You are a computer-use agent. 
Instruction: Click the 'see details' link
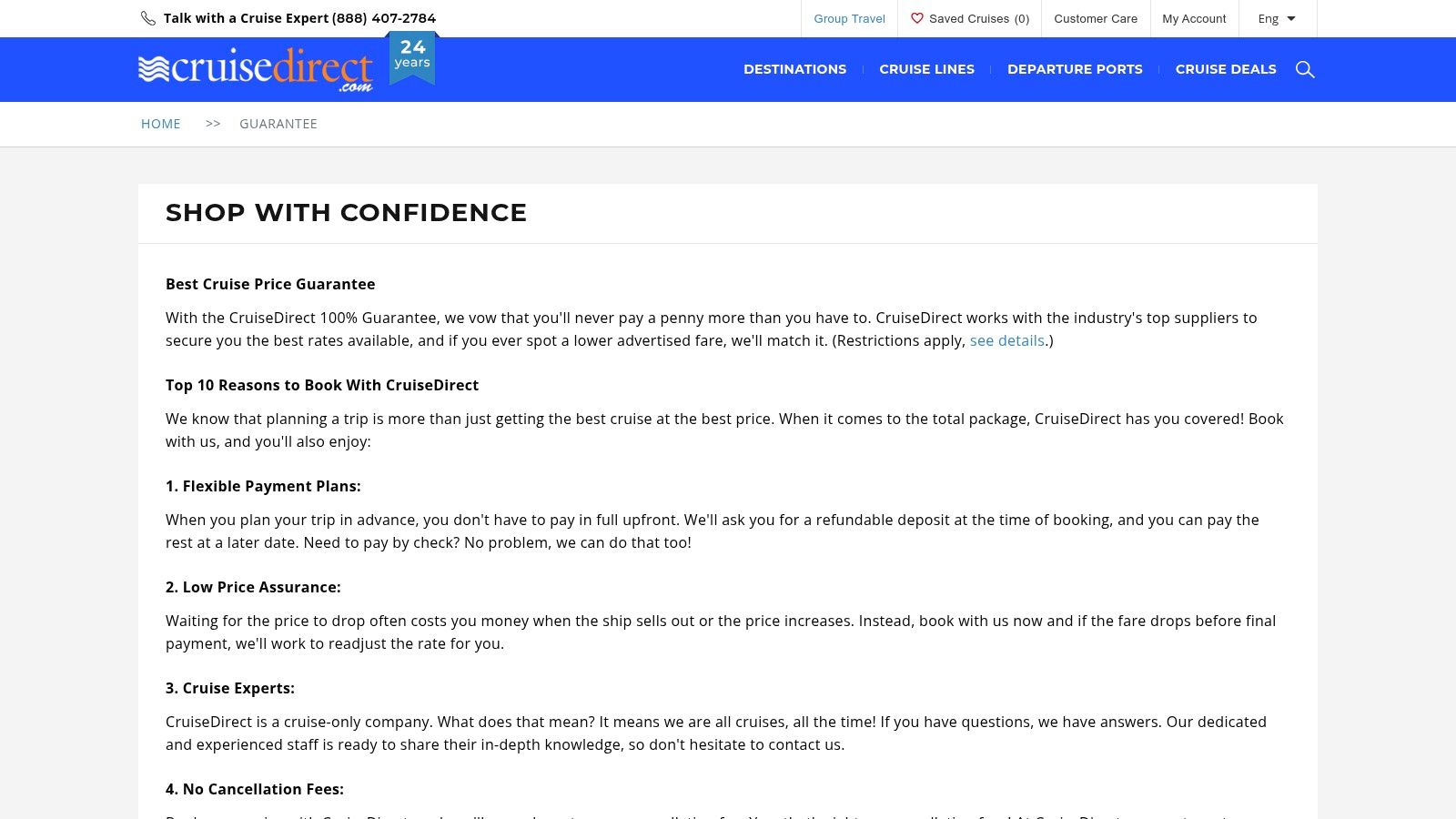pos(1007,340)
